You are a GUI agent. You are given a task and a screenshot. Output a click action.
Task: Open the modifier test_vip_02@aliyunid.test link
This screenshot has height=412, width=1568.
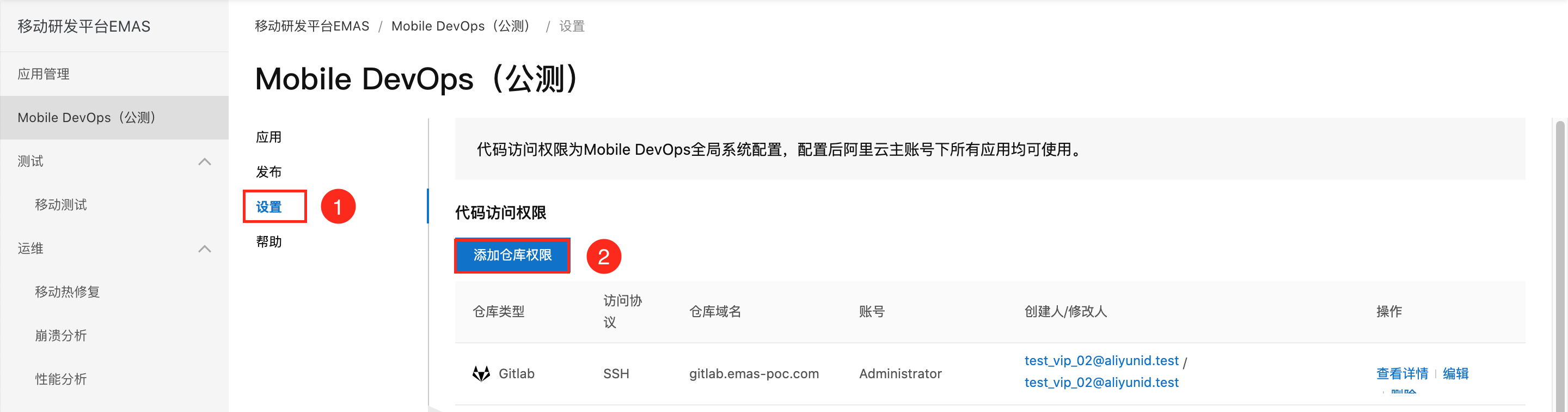1101,383
